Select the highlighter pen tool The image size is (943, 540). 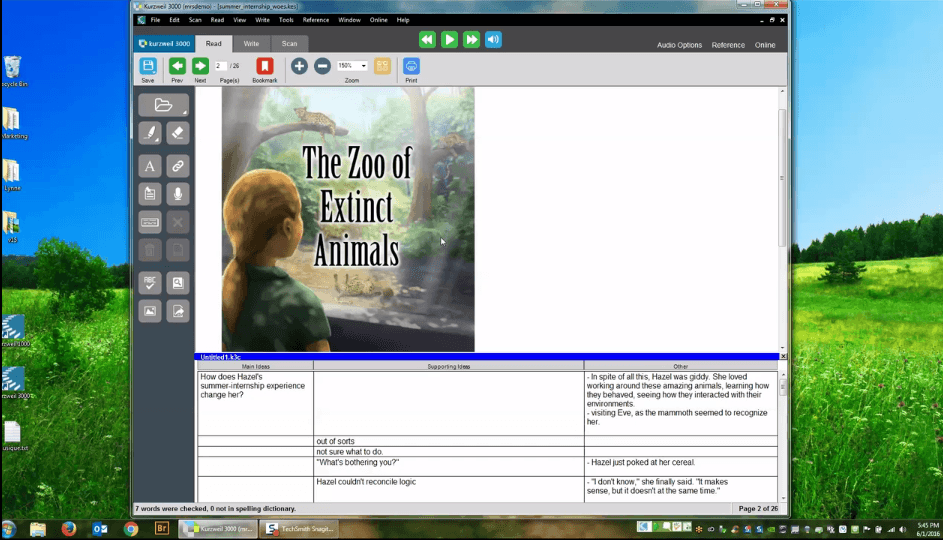pos(150,133)
